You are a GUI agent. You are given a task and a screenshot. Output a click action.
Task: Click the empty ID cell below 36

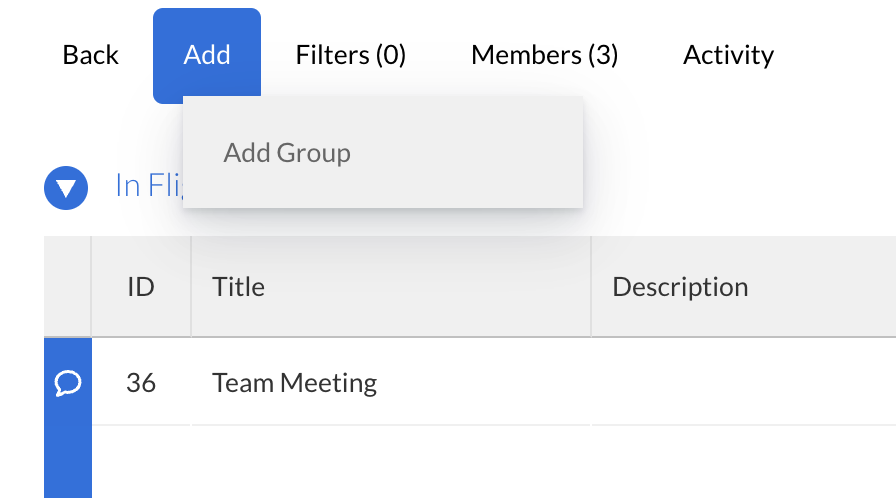[141, 462]
